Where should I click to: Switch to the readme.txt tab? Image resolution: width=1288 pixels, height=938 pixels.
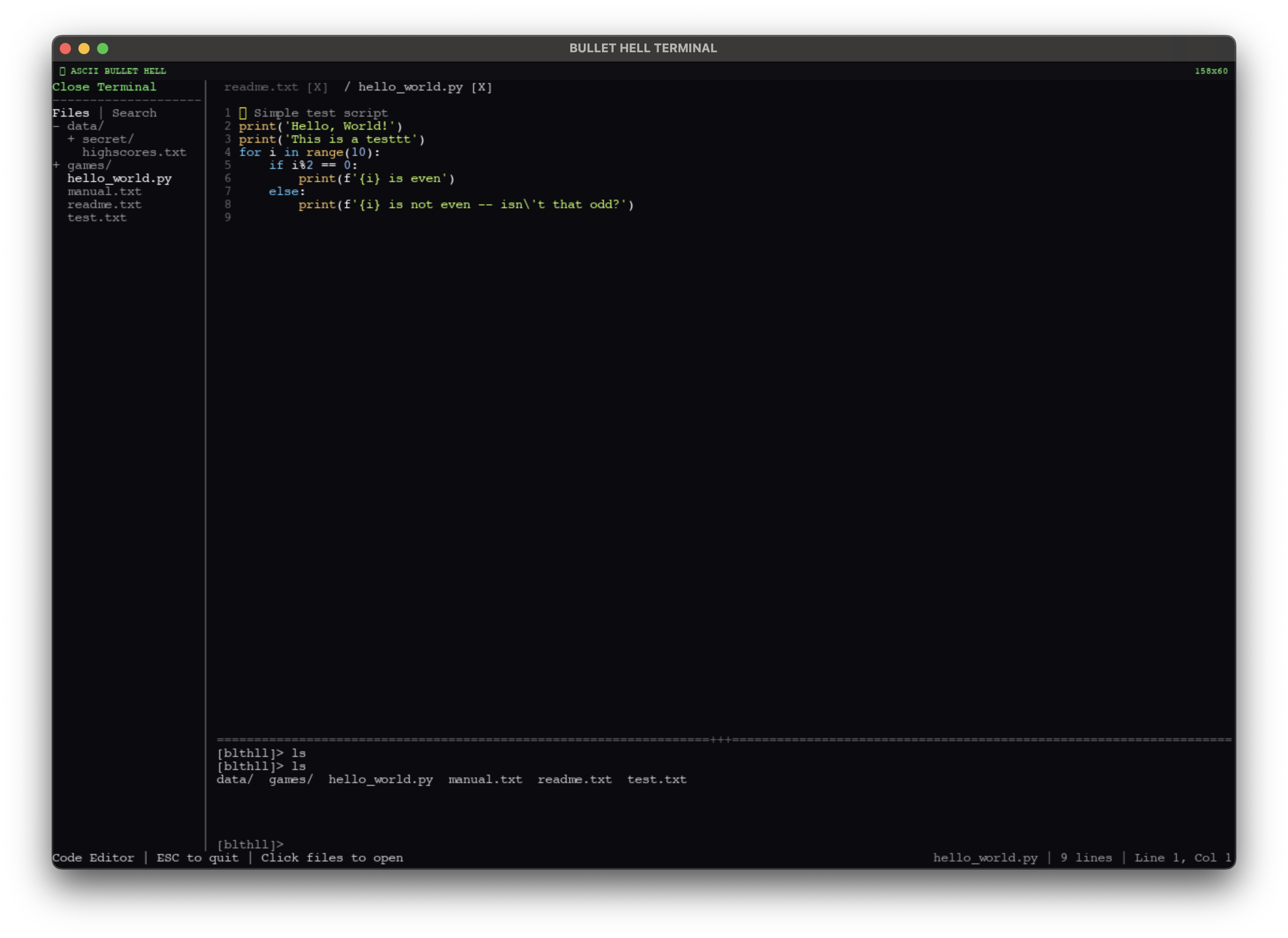tap(261, 87)
